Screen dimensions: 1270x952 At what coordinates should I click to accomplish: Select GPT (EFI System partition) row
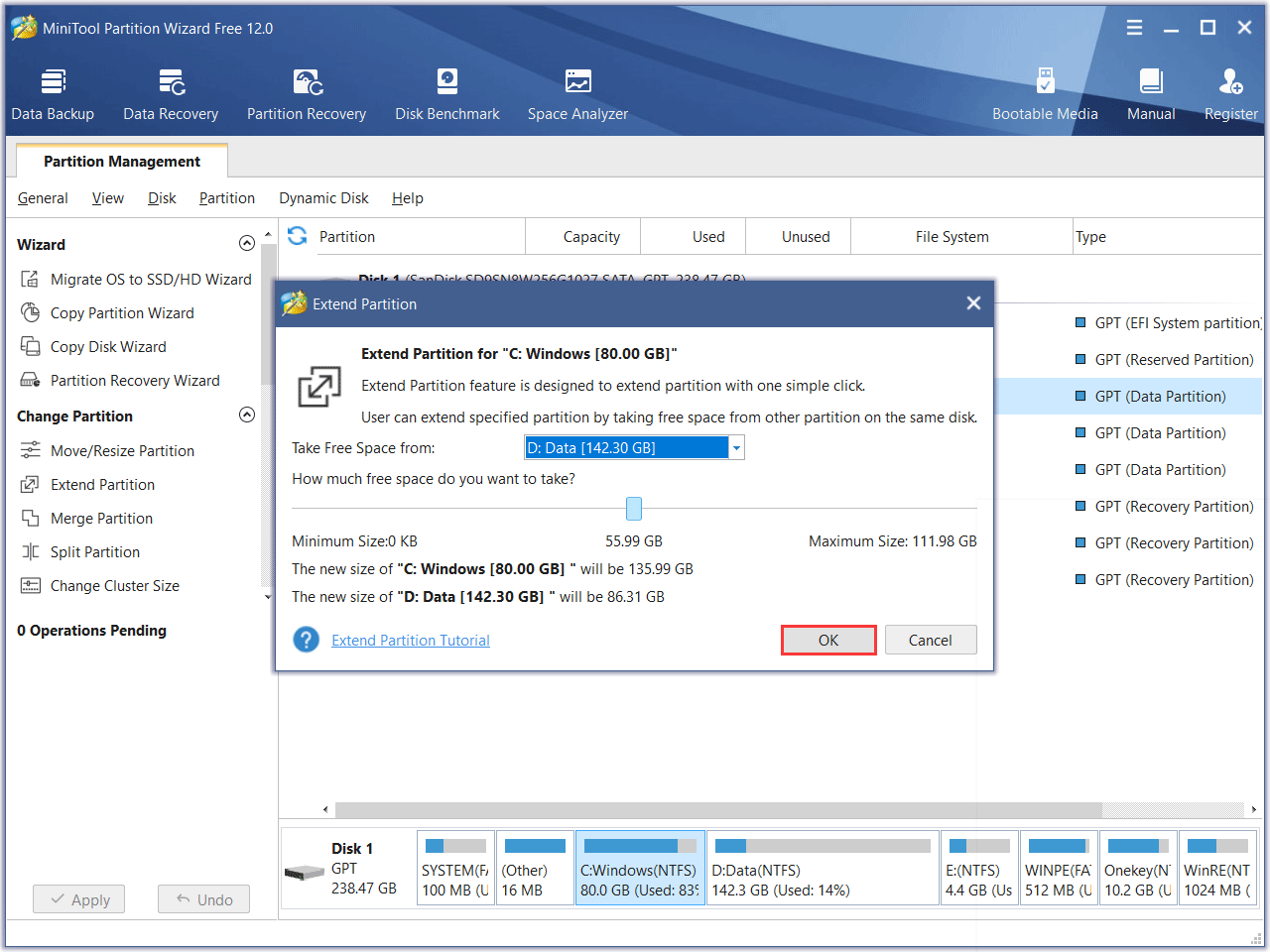[x=1168, y=323]
